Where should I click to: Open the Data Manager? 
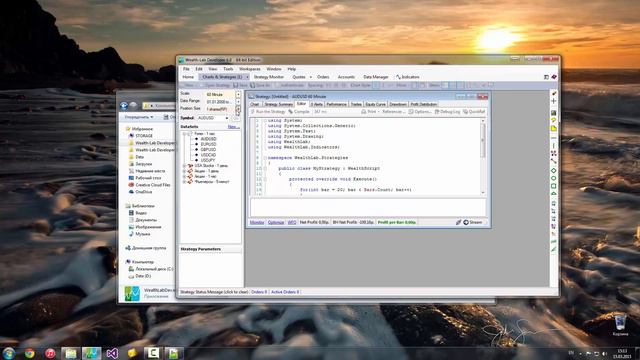point(376,77)
